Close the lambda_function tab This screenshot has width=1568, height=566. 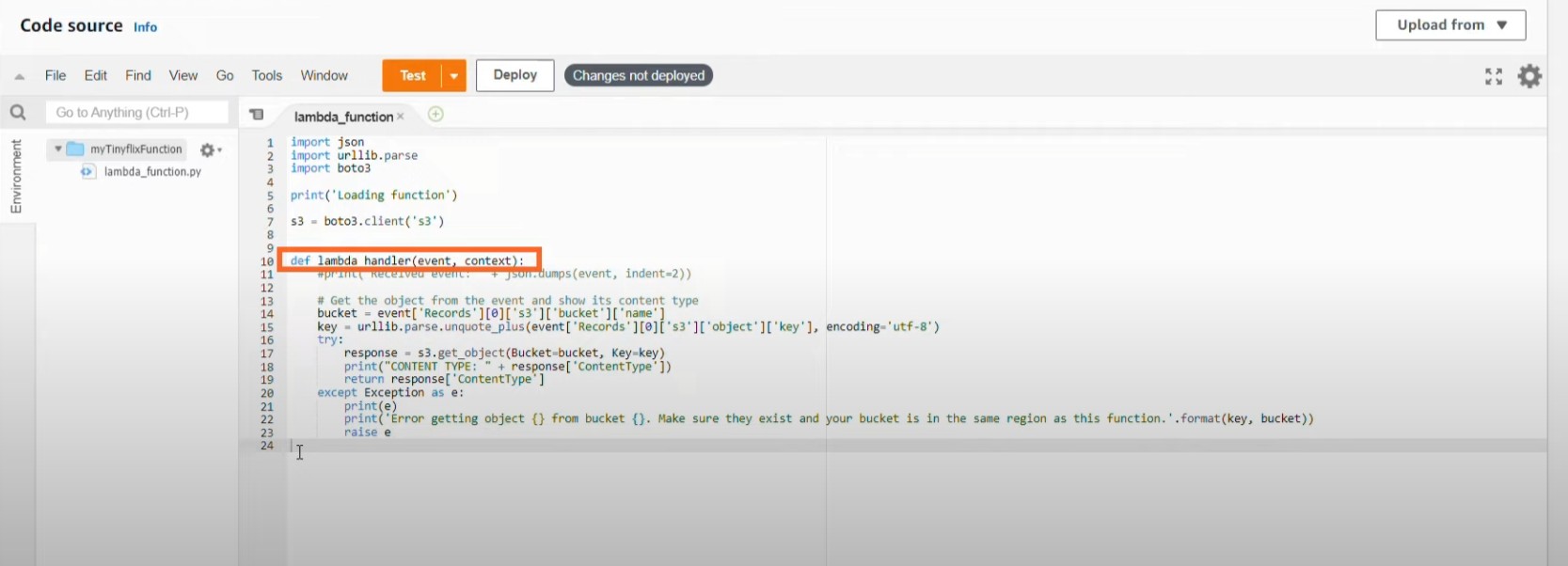click(x=401, y=117)
